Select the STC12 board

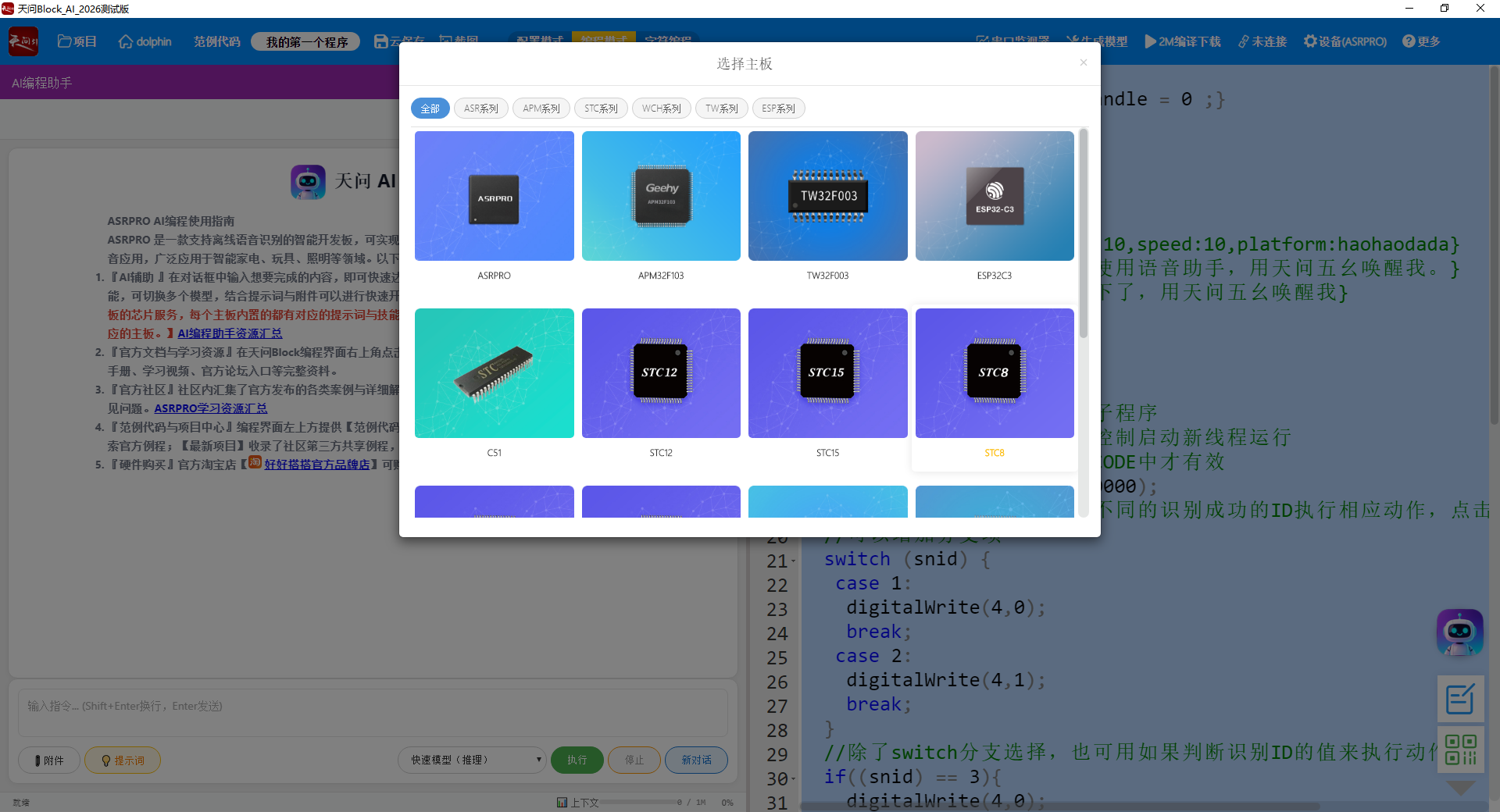(661, 373)
